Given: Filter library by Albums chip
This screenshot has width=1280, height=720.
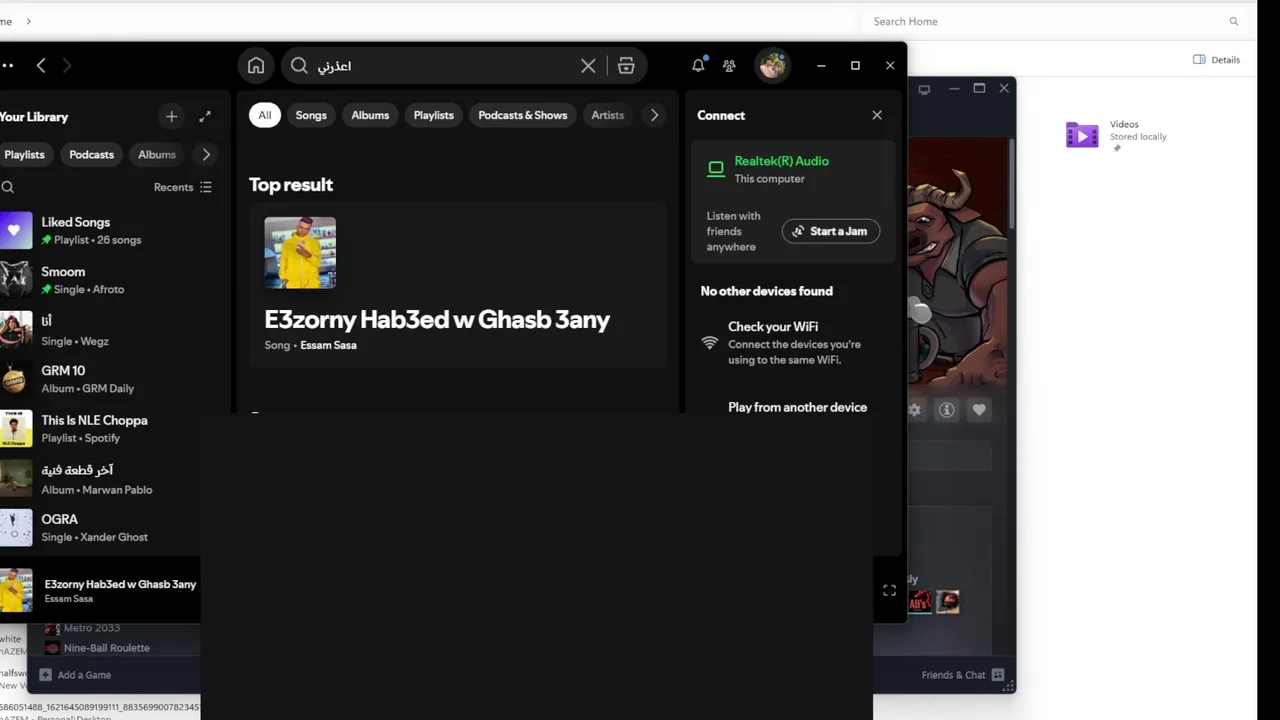Looking at the screenshot, I should pos(157,155).
